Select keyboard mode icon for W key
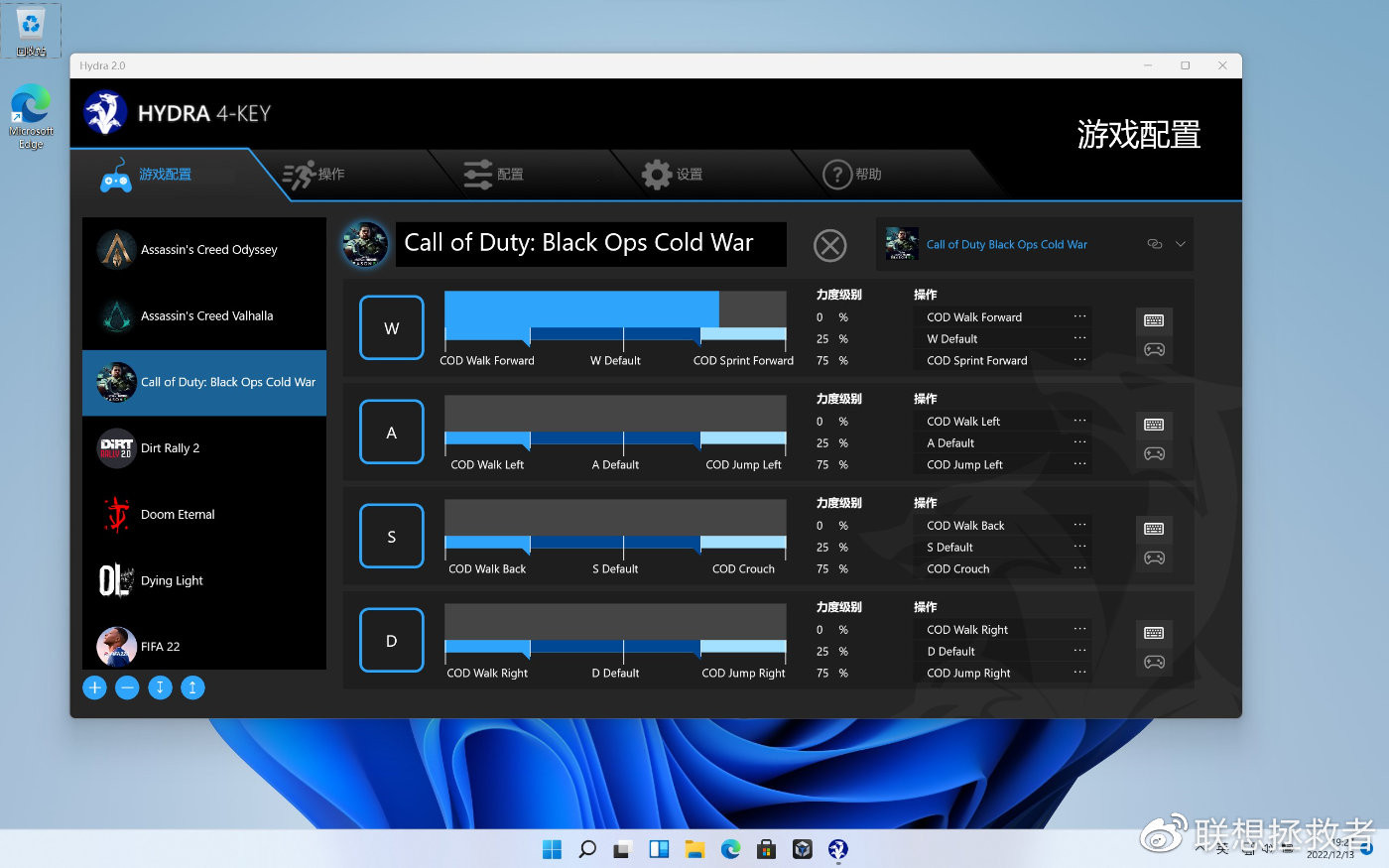The height and width of the screenshot is (868, 1389). pyautogui.click(x=1154, y=320)
